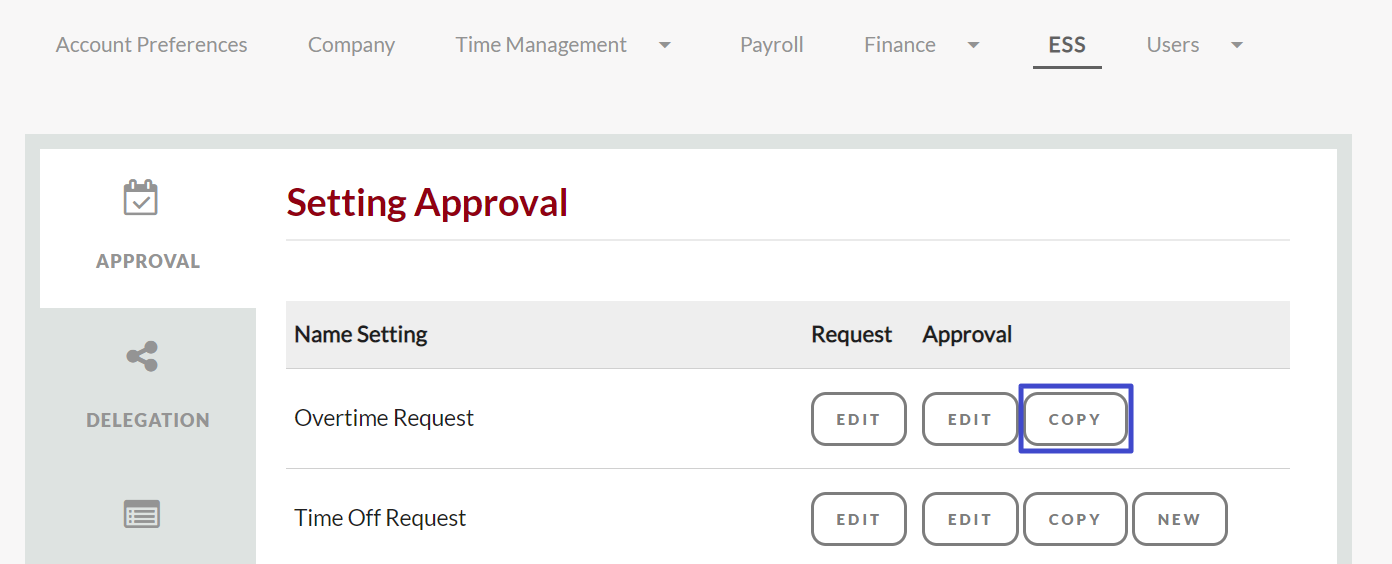This screenshot has height=564, width=1392.
Task: Open the Users menu label
Action: [x=1173, y=45]
